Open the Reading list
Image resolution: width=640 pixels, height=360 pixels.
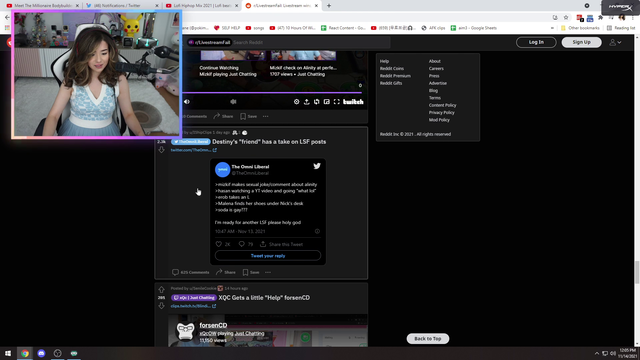(x=621, y=28)
